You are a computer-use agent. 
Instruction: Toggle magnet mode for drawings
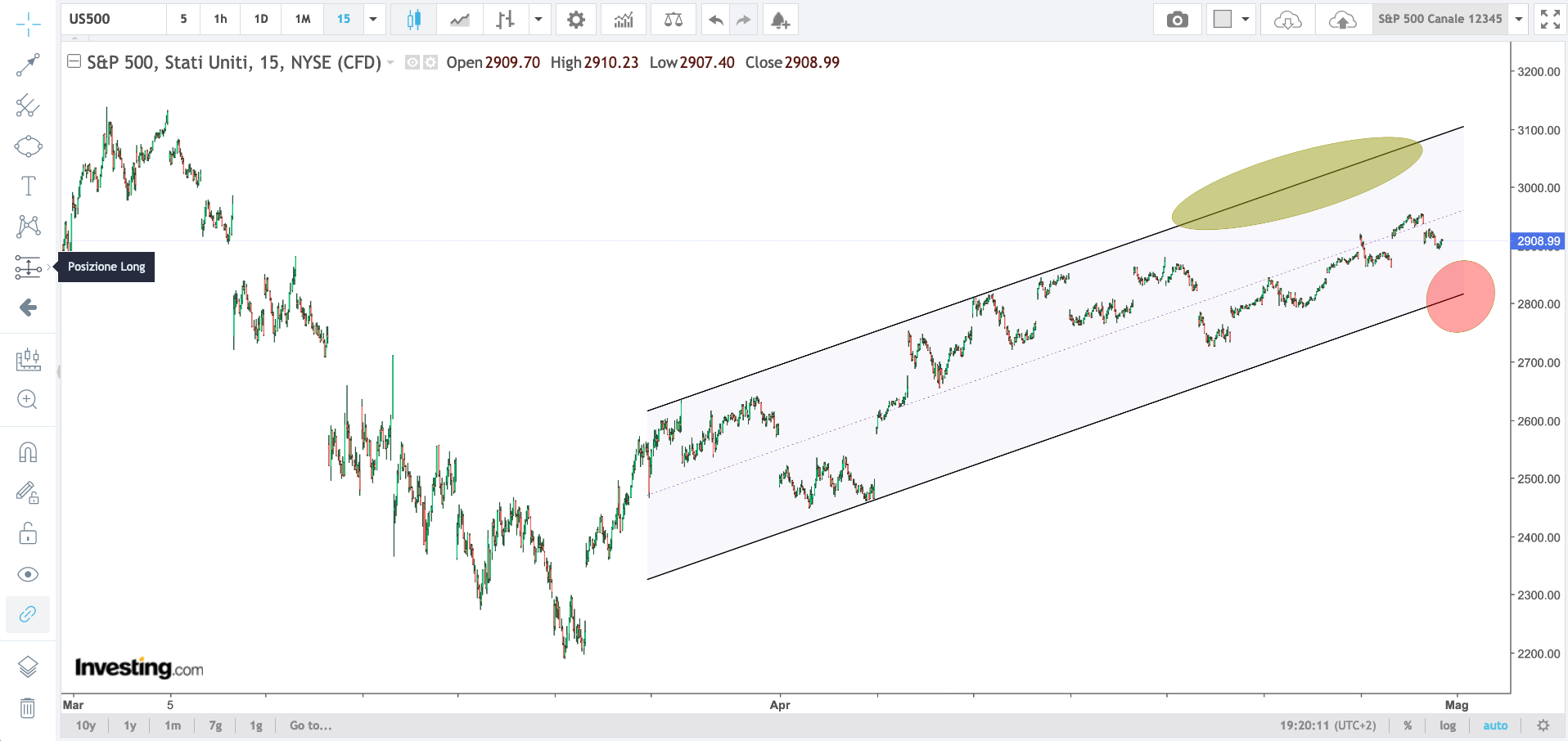point(28,452)
